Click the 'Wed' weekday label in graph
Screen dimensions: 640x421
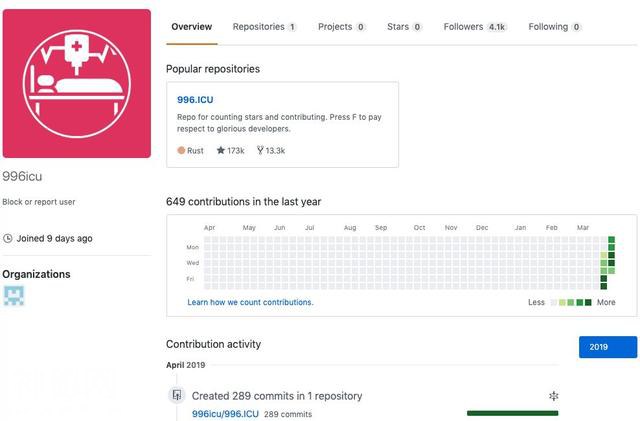(193, 263)
